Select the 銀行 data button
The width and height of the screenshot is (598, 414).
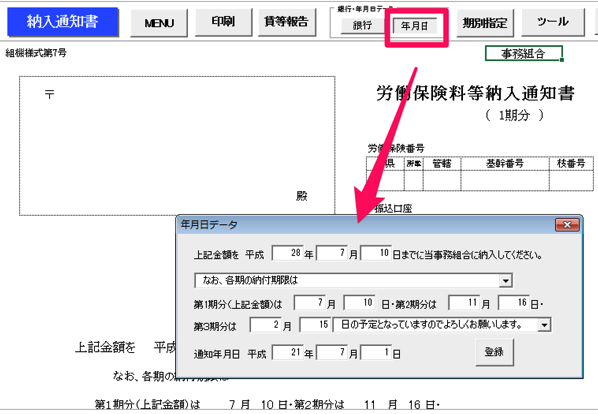point(362,26)
